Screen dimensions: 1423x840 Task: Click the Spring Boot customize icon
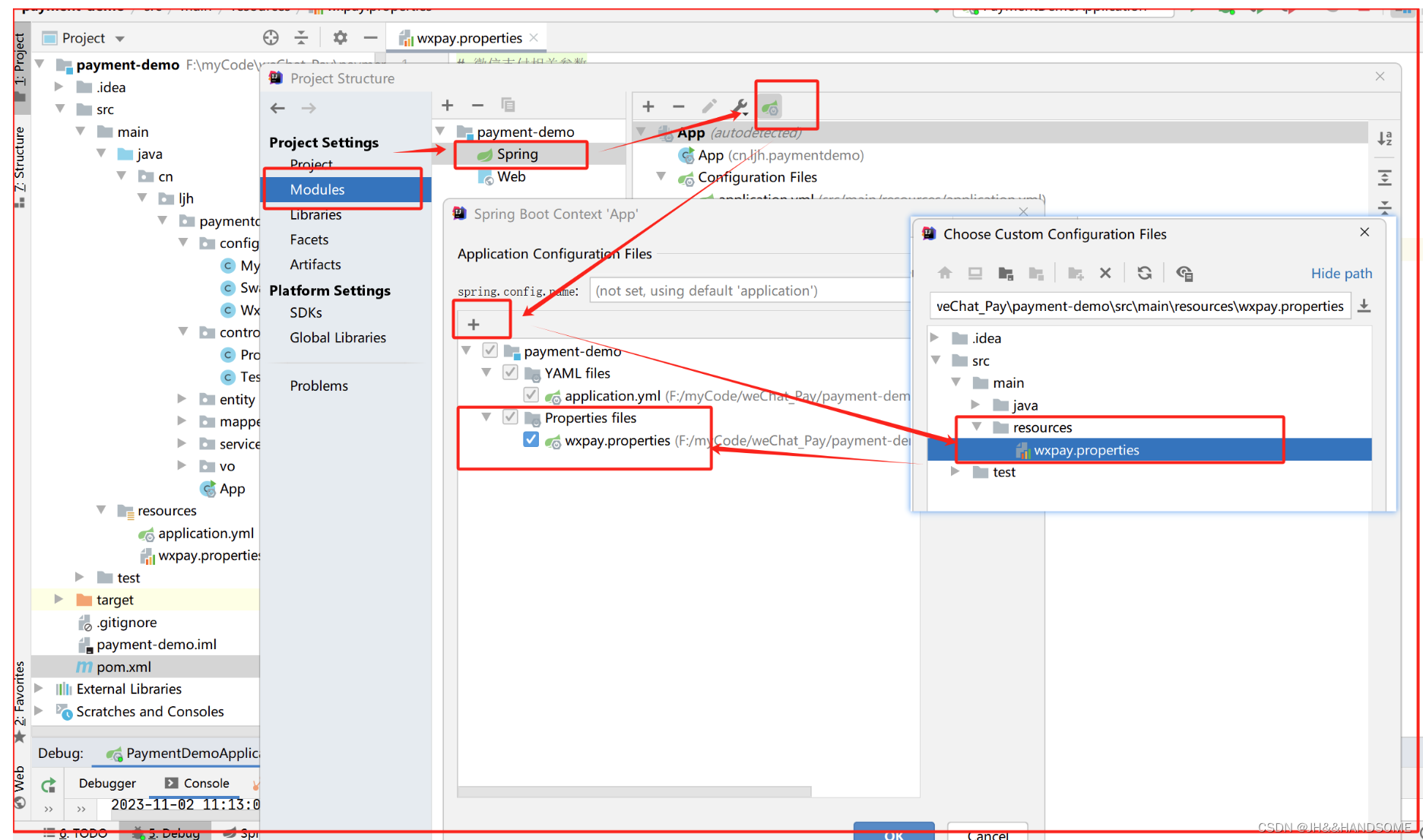point(771,107)
